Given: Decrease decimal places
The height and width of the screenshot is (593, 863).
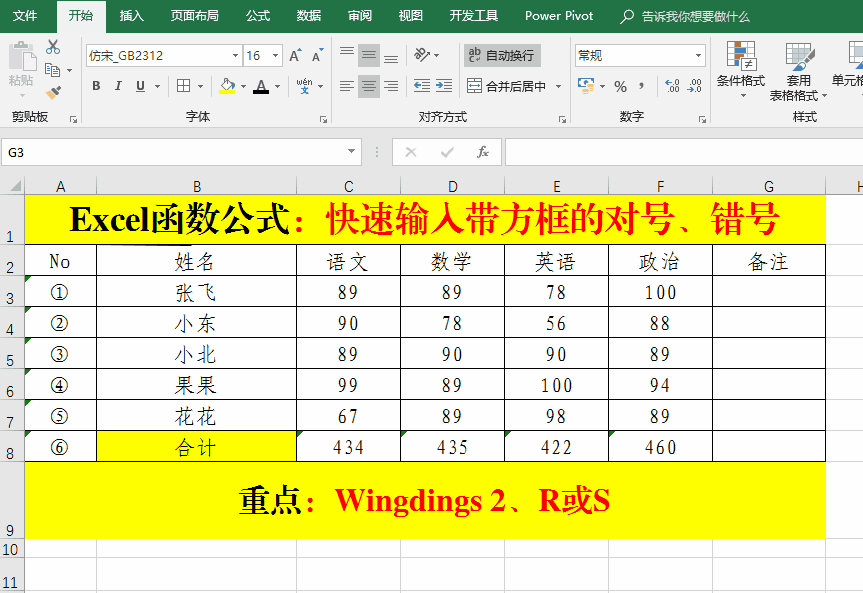Looking at the screenshot, I should click(695, 86).
